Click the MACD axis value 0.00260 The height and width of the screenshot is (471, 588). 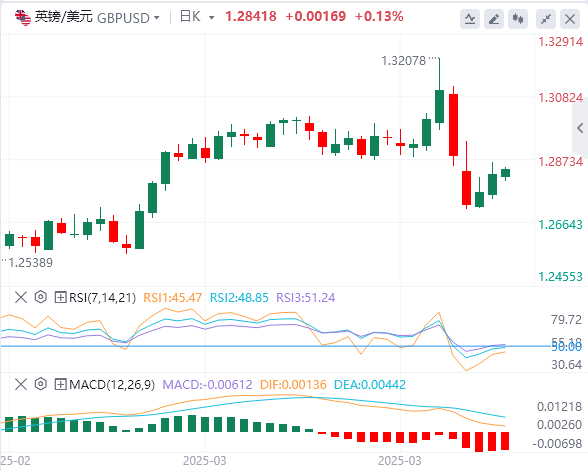(560, 425)
